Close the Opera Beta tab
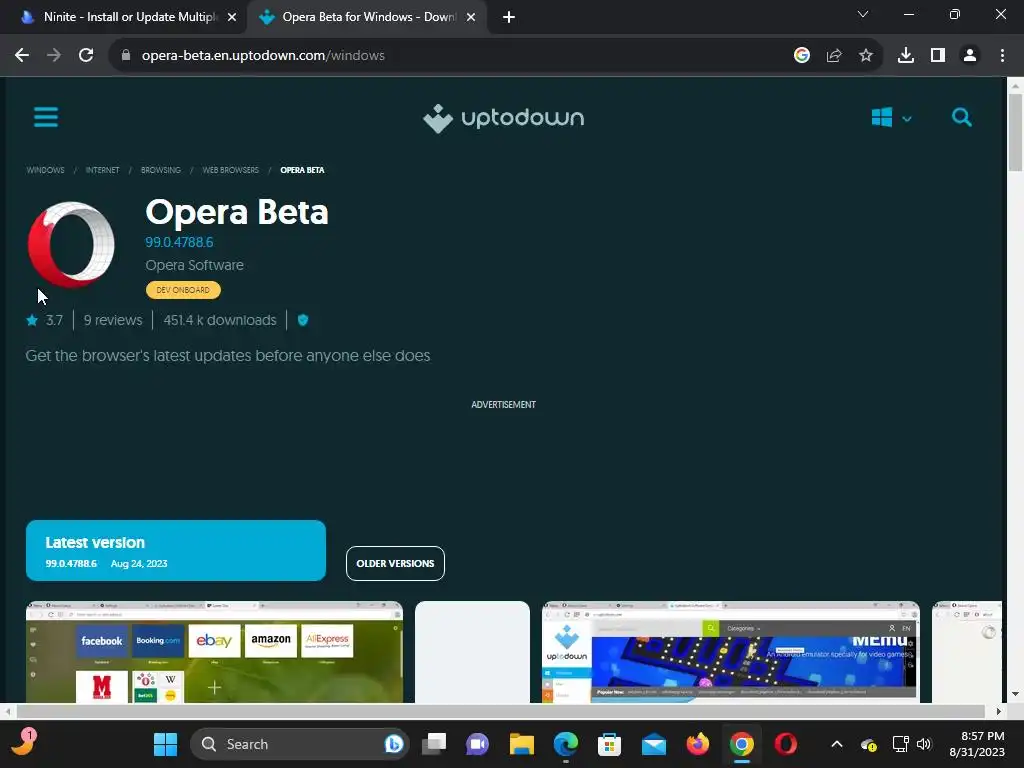1024x768 pixels. coord(471,18)
